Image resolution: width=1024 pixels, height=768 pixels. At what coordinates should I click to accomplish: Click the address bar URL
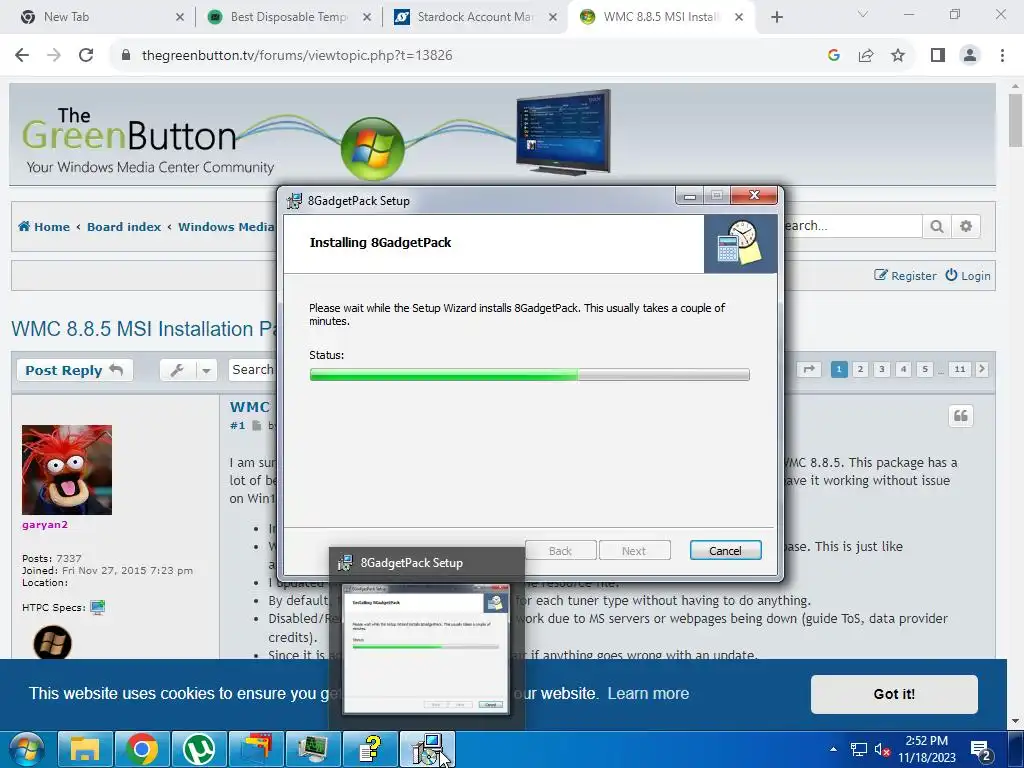click(x=297, y=56)
